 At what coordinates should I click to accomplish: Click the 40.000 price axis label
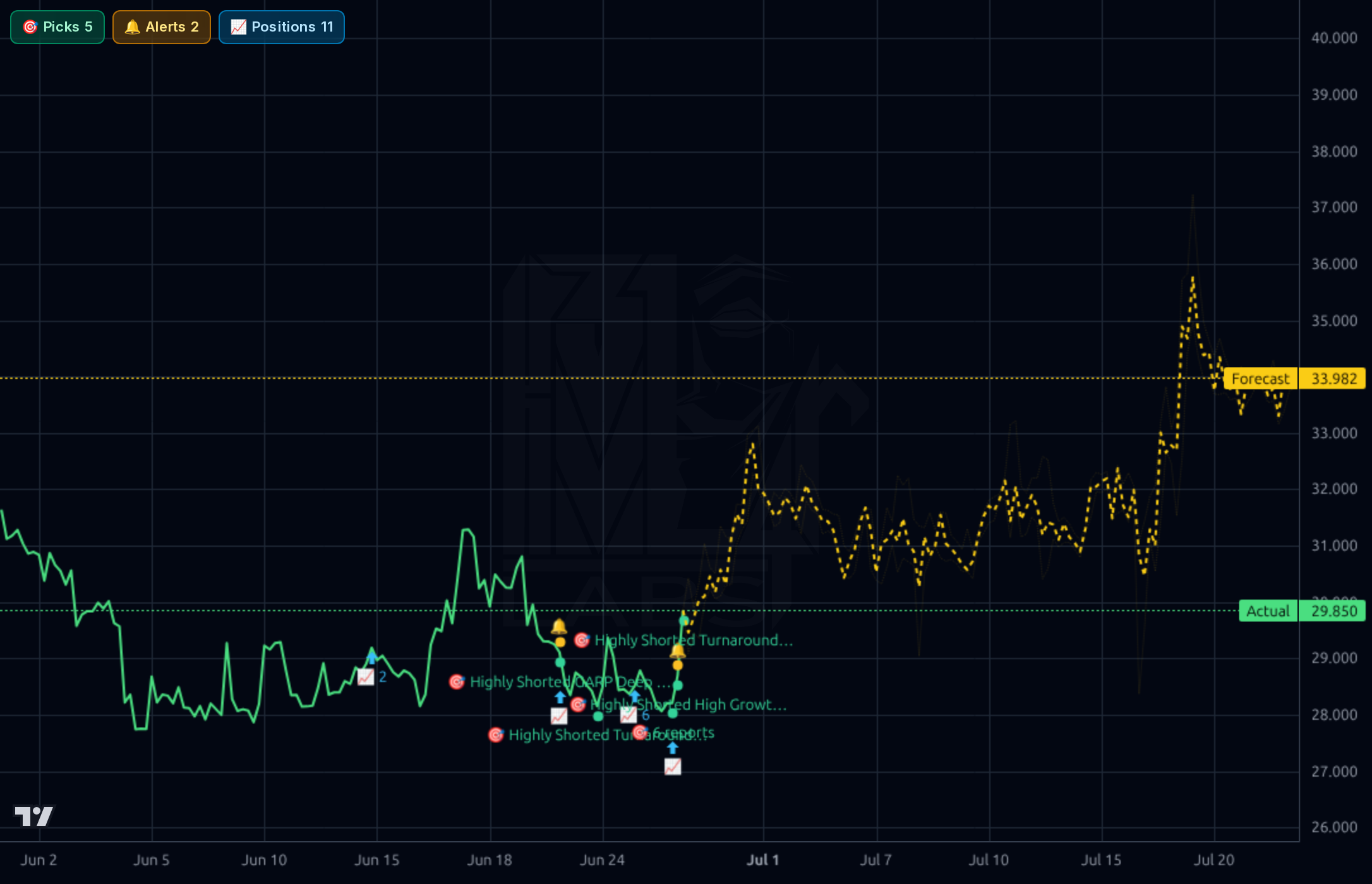point(1334,38)
